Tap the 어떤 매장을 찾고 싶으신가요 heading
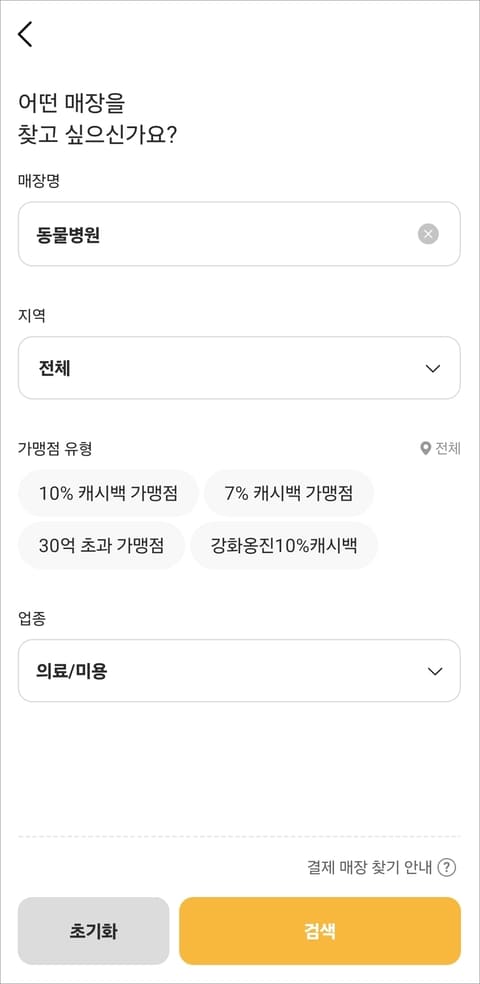Image resolution: width=480 pixels, height=984 pixels. tap(97, 119)
